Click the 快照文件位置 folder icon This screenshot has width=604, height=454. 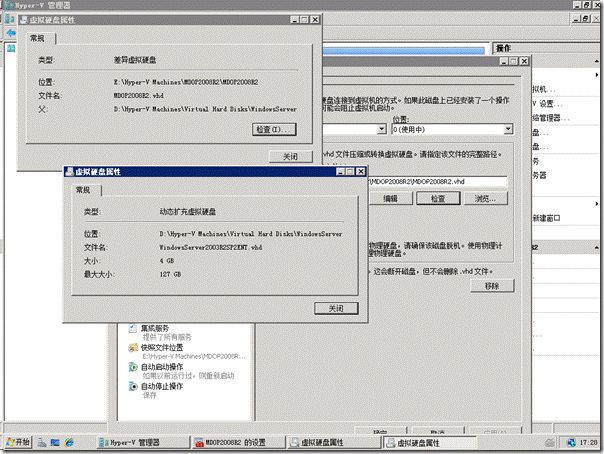133,348
